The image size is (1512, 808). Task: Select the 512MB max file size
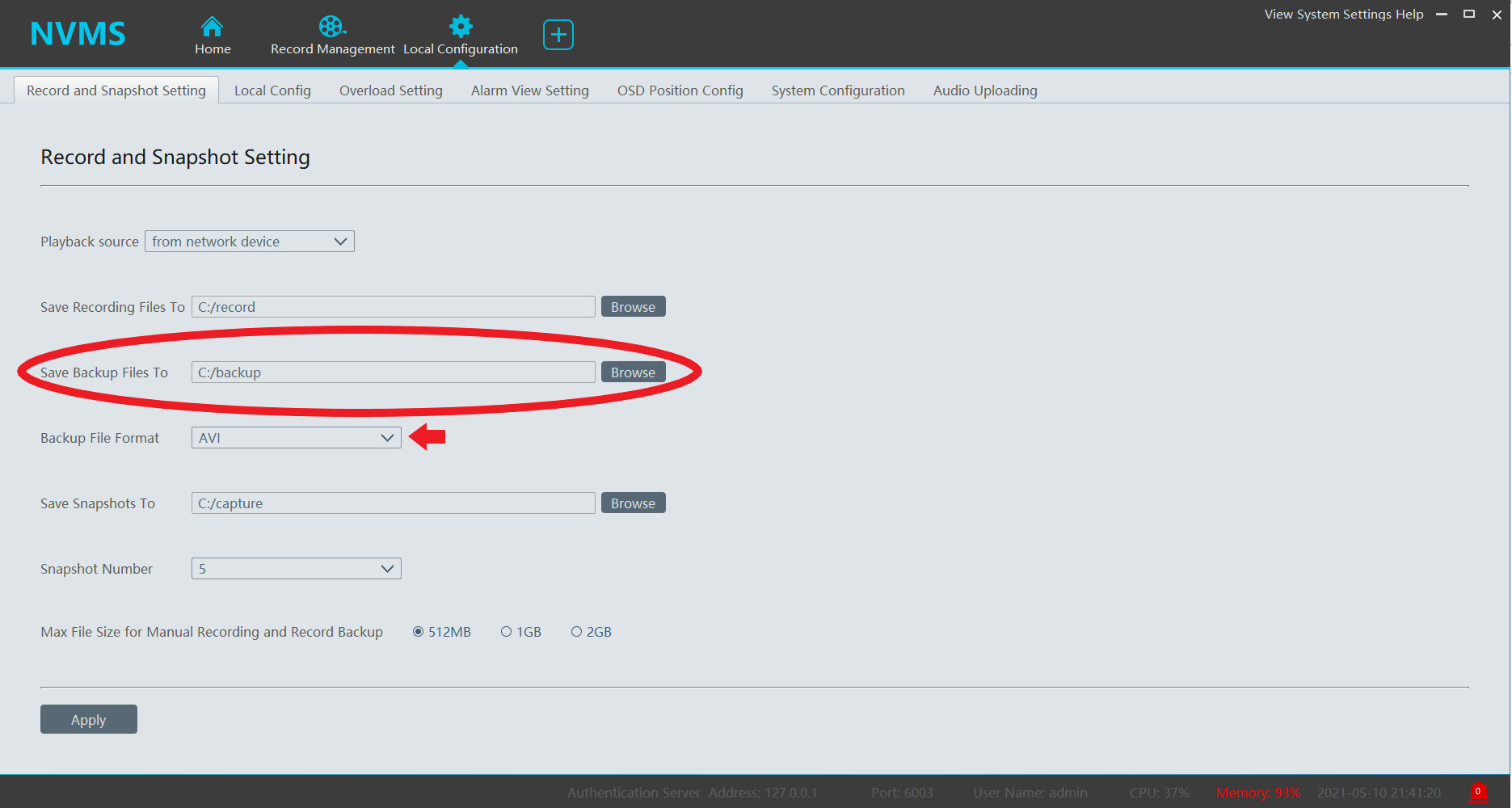point(418,632)
